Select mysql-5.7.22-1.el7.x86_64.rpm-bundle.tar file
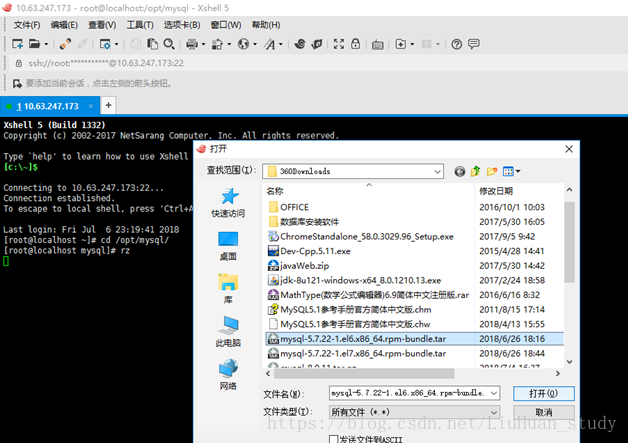The image size is (628, 443). (357, 354)
